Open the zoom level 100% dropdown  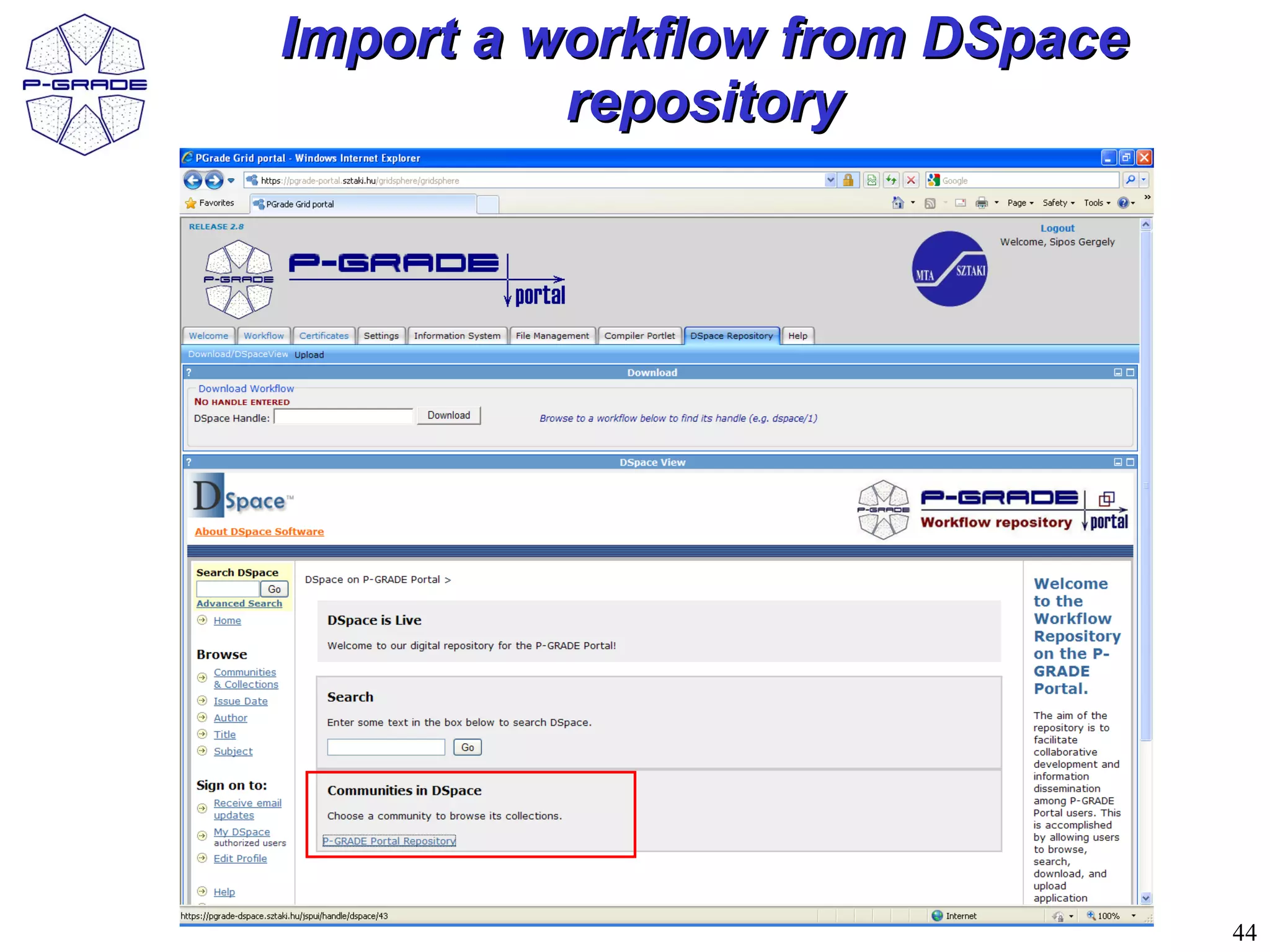[x=1134, y=916]
